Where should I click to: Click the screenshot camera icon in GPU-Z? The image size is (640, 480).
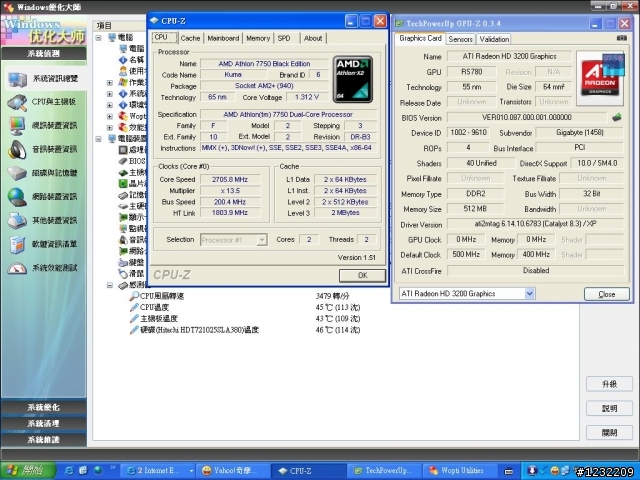[x=622, y=38]
